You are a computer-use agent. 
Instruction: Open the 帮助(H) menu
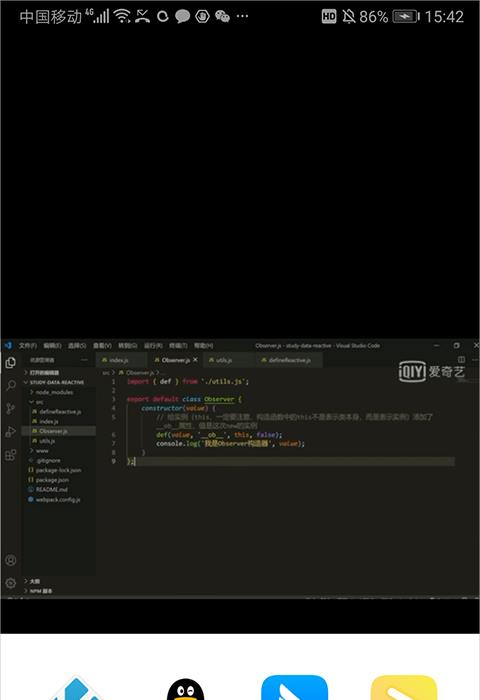[x=203, y=346]
